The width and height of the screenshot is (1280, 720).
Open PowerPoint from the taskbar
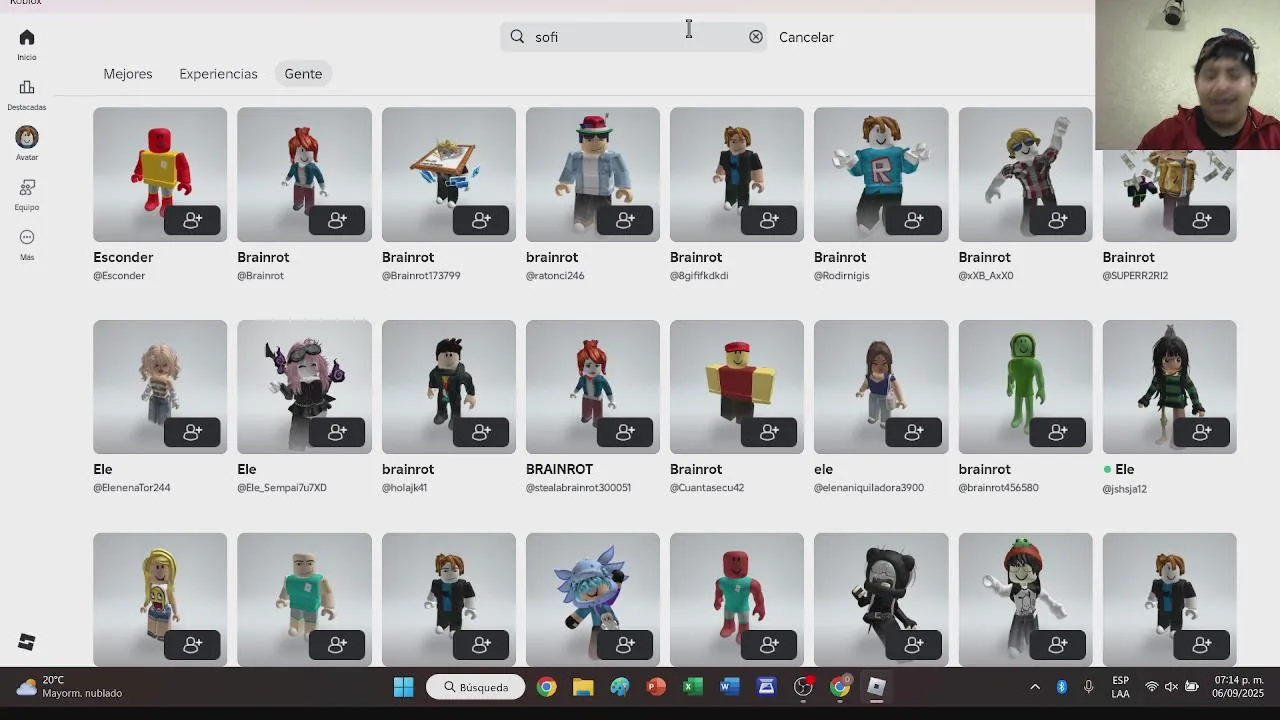(x=656, y=687)
